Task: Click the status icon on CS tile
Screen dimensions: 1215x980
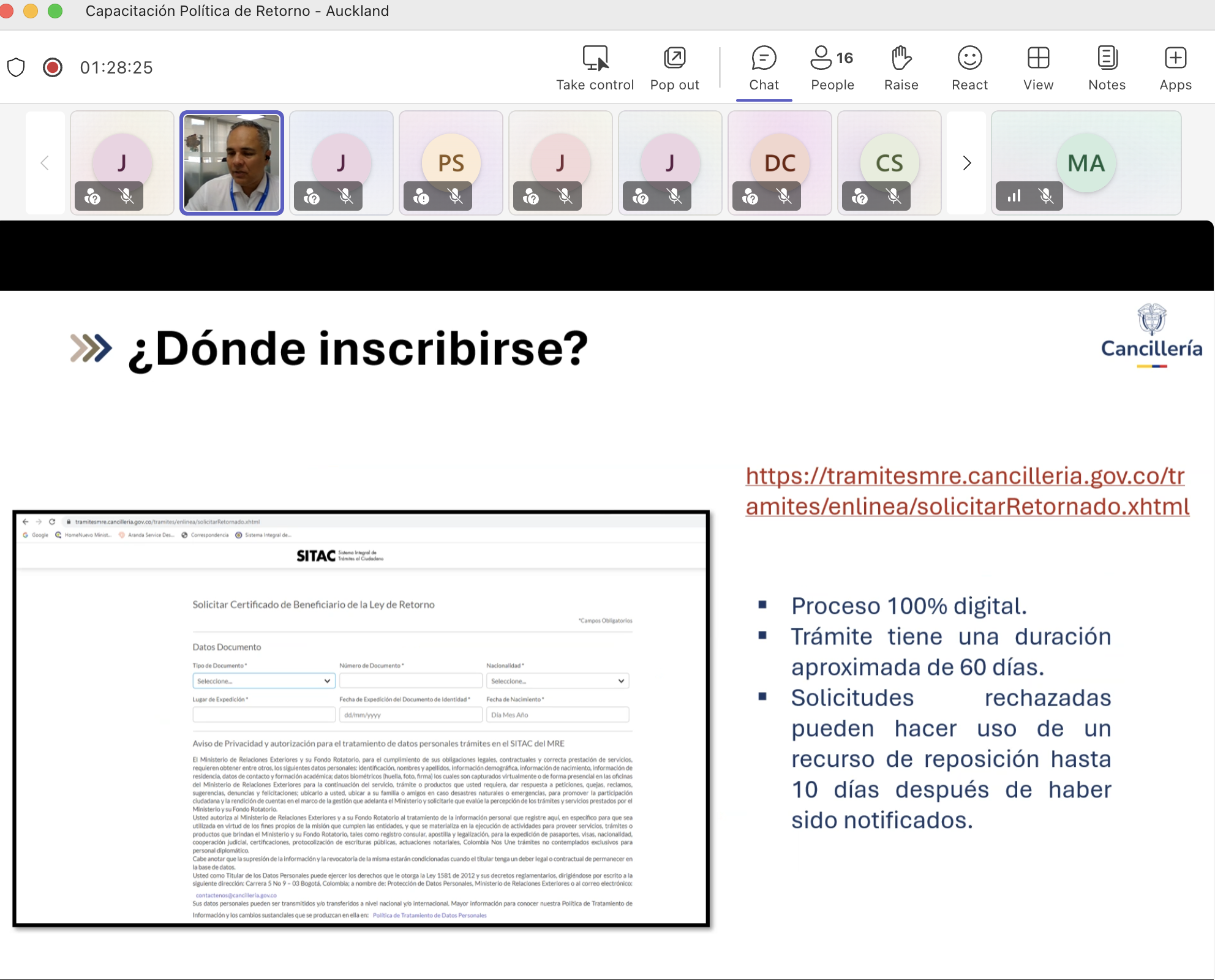Action: (860, 197)
